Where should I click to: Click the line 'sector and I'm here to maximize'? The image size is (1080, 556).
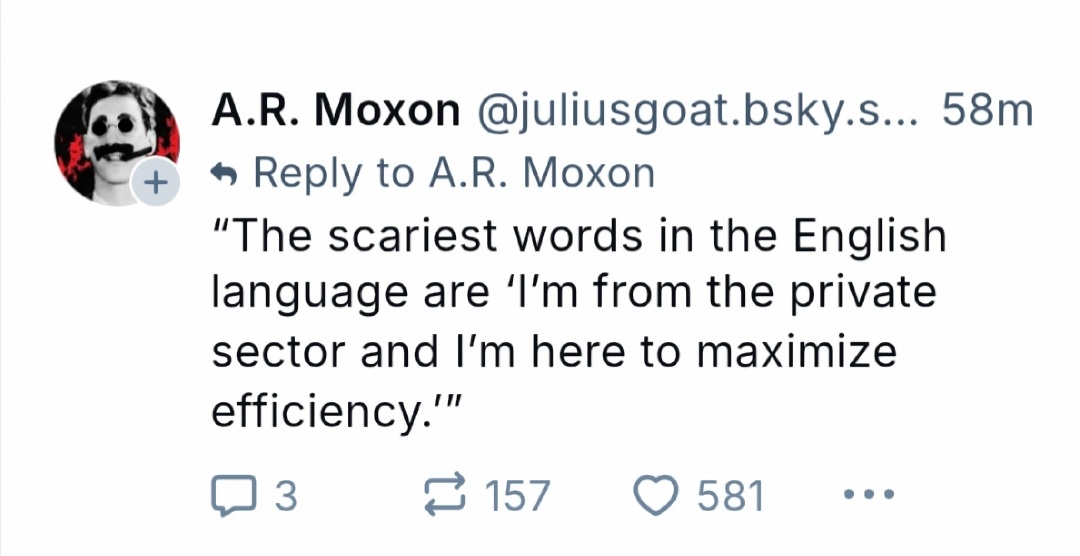point(553,352)
